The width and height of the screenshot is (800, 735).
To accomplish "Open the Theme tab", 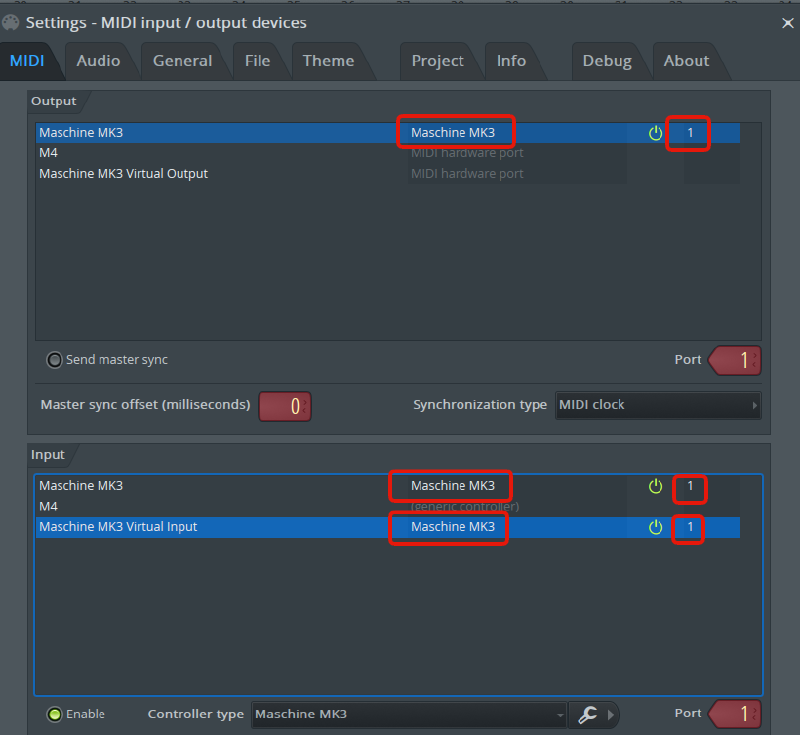I will point(329,61).
